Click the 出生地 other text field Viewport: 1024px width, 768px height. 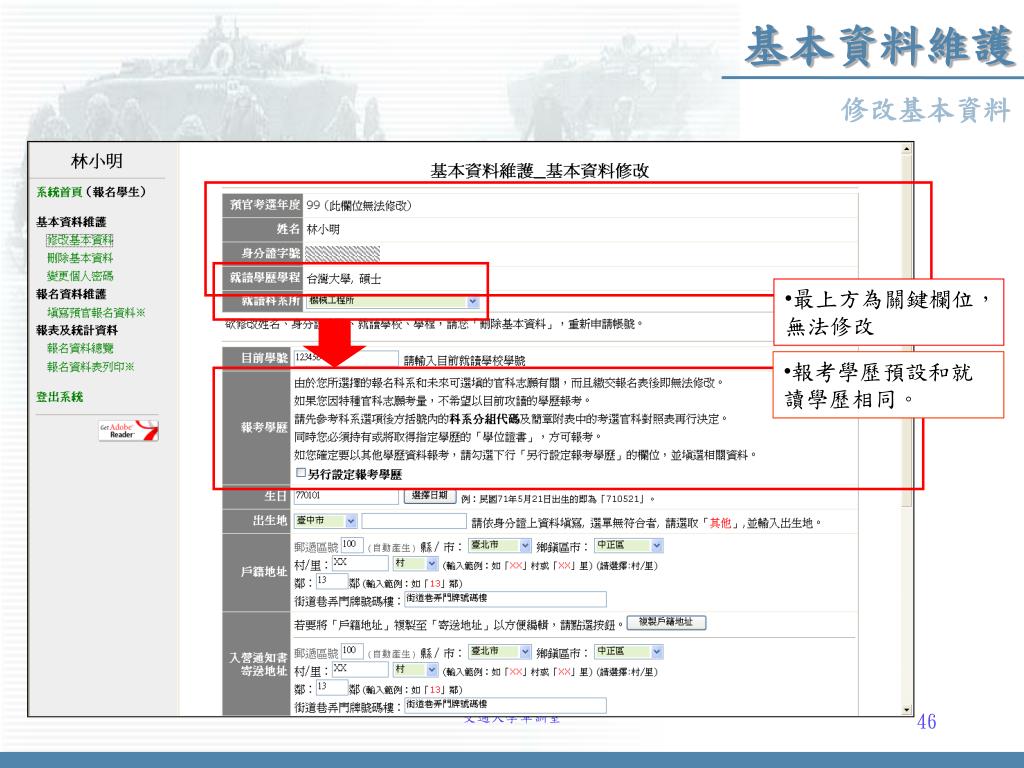pos(413,521)
